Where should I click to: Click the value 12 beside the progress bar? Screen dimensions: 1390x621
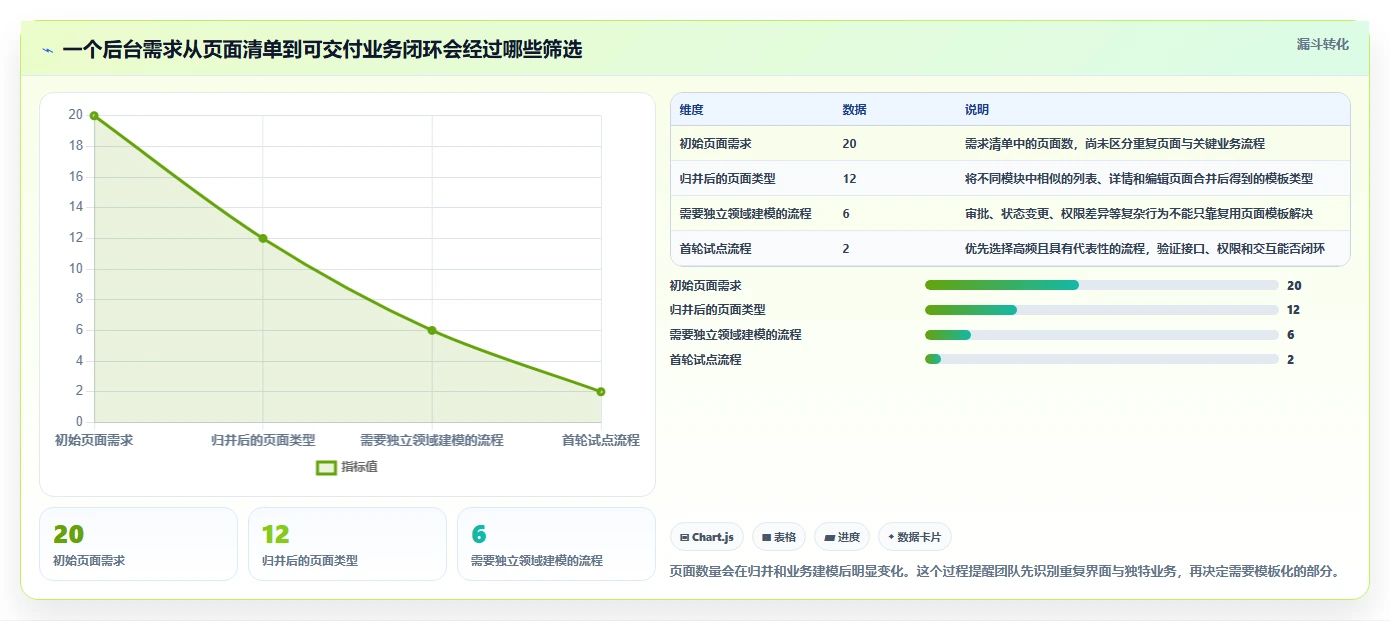[1293, 310]
